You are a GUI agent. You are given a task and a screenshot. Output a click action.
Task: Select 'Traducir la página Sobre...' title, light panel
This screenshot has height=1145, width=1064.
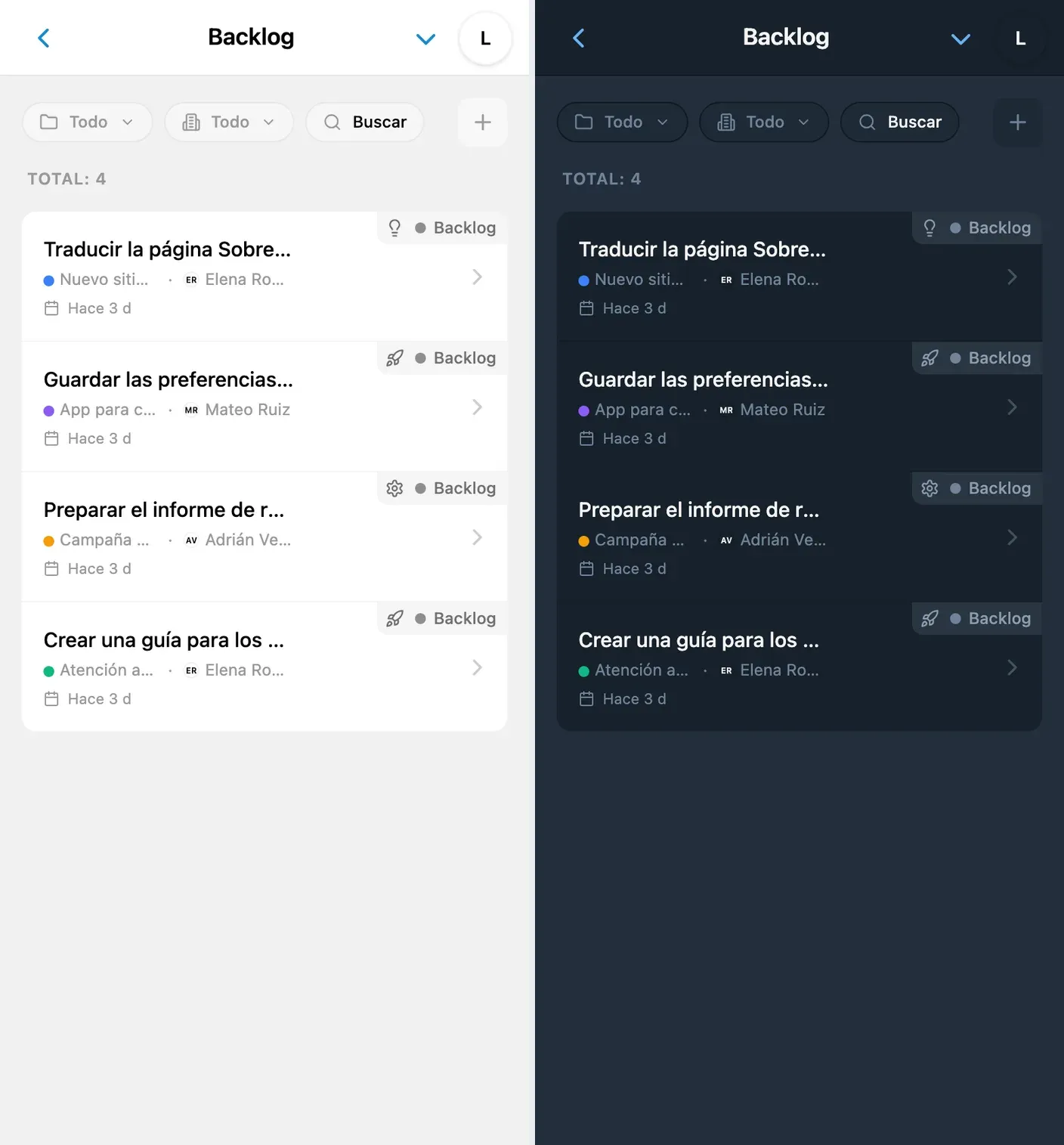167,249
